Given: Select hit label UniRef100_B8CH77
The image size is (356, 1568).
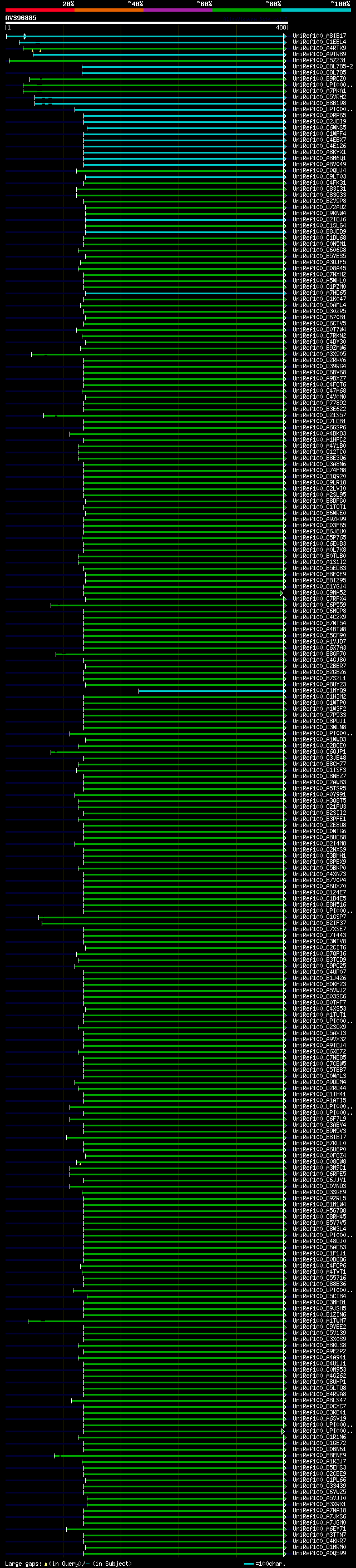Looking at the screenshot, I should click(319, 764).
